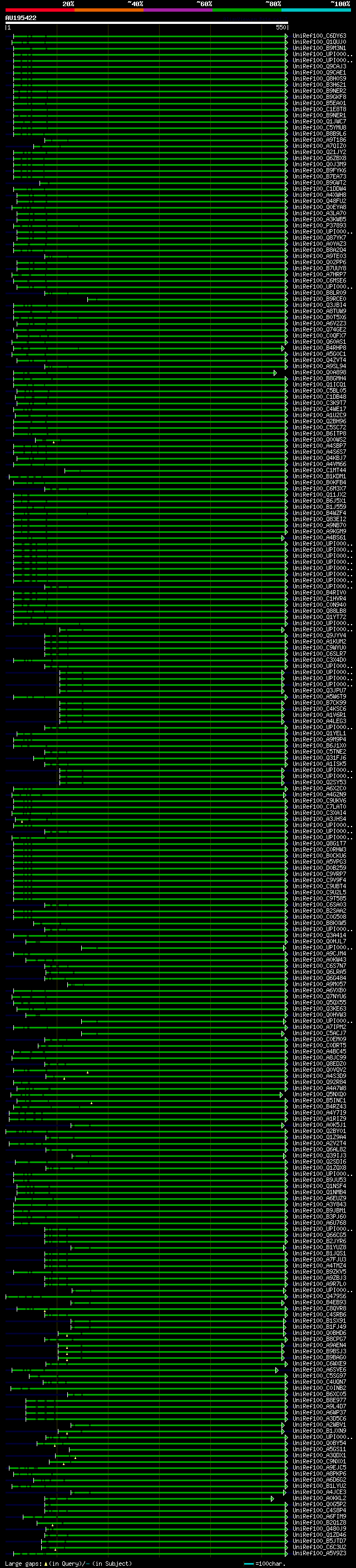Open hit UniRef100_Q1YEL1

pos(319,734)
